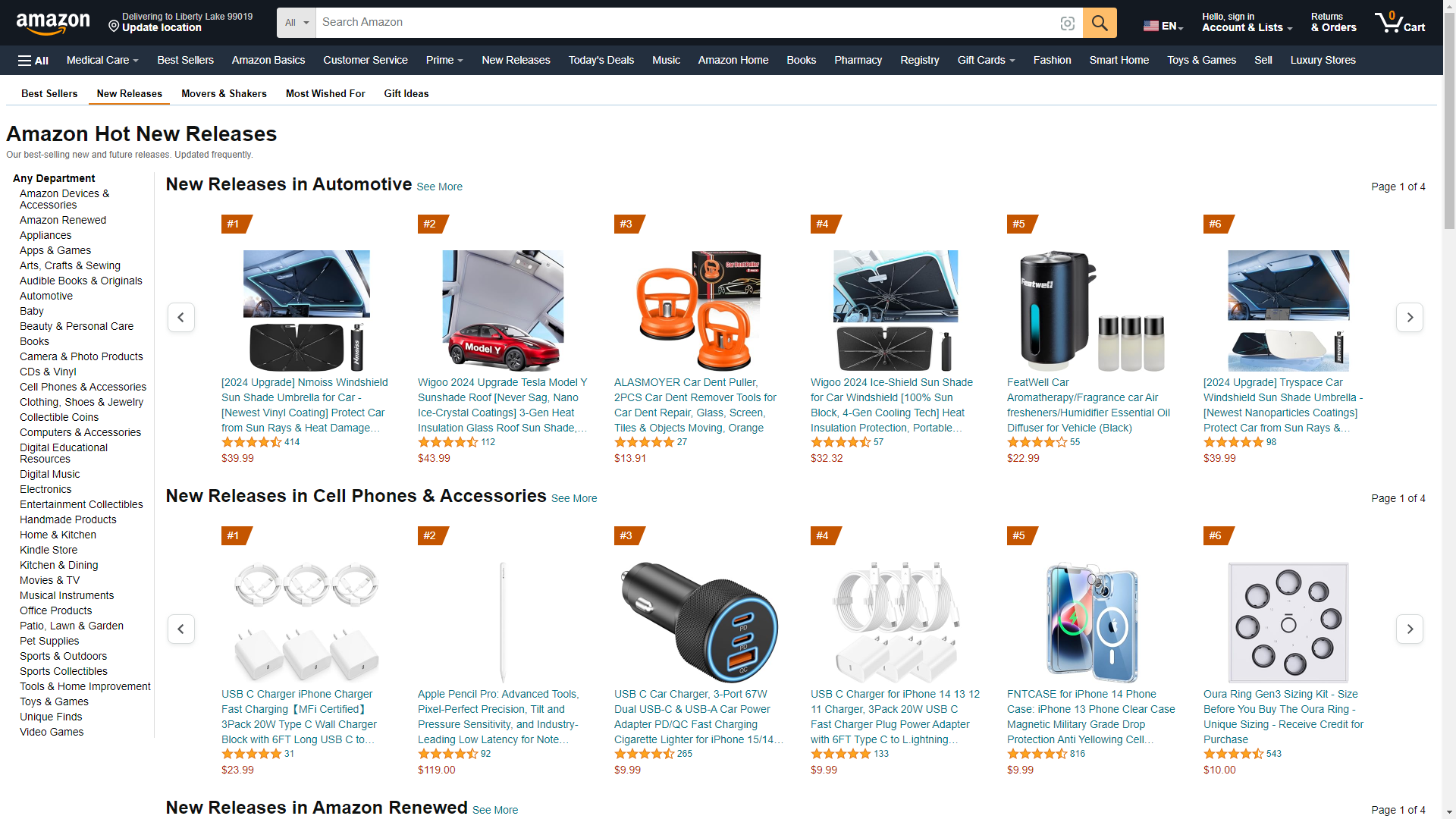The height and width of the screenshot is (819, 1456).
Task: Open the shopping cart icon
Action: [x=1400, y=22]
